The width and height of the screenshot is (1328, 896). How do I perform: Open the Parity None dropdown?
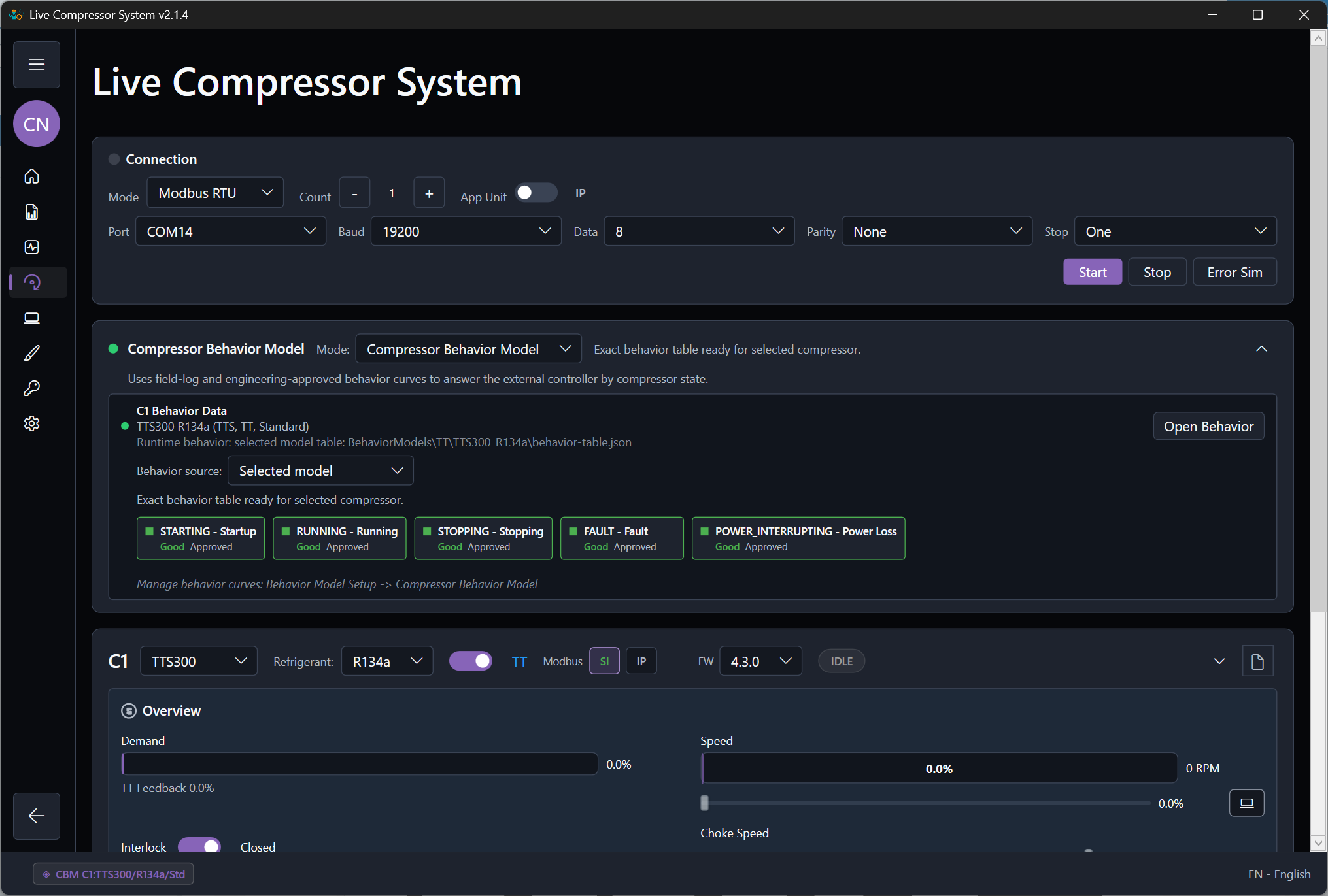937,231
